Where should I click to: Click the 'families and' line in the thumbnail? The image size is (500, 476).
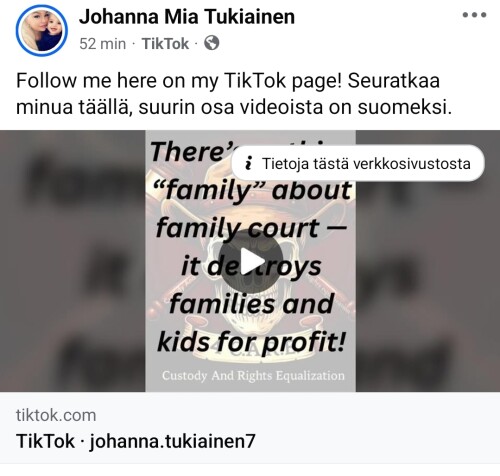click(x=251, y=304)
